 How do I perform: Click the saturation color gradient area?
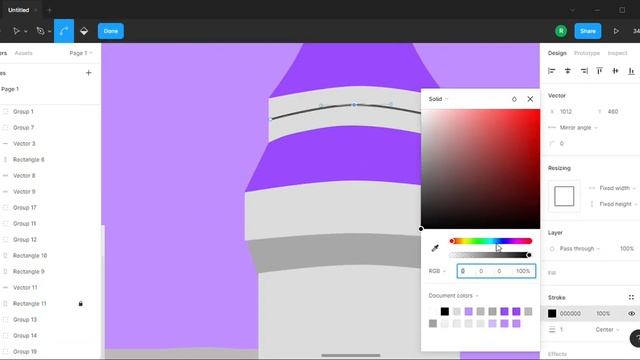tap(480, 169)
